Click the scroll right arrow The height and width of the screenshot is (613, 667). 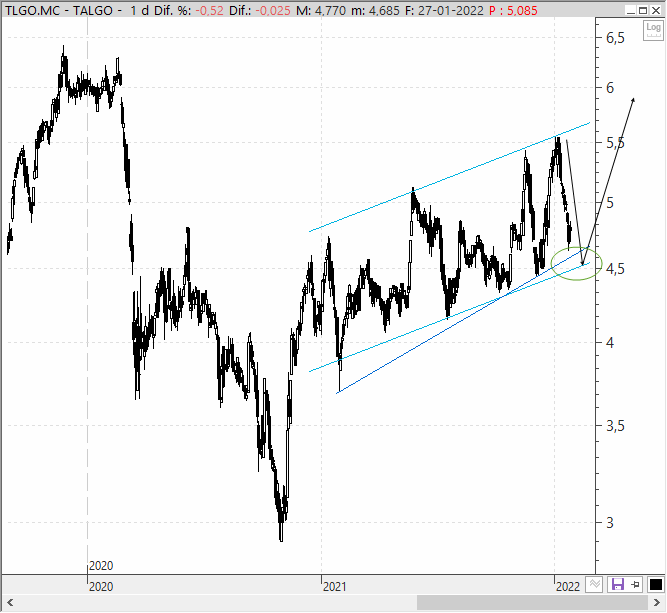pyautogui.click(x=656, y=603)
